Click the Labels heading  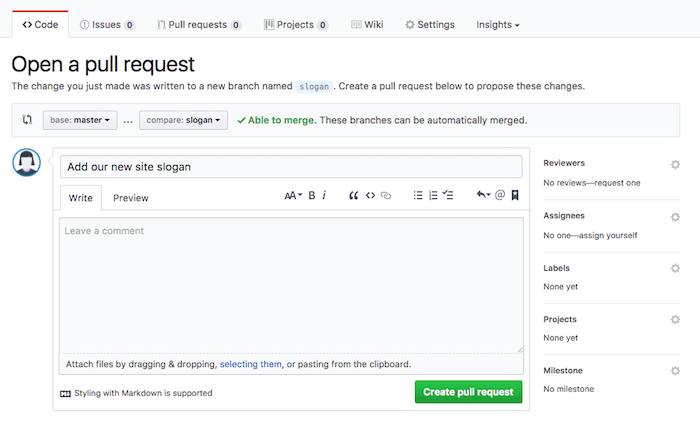[x=556, y=268]
